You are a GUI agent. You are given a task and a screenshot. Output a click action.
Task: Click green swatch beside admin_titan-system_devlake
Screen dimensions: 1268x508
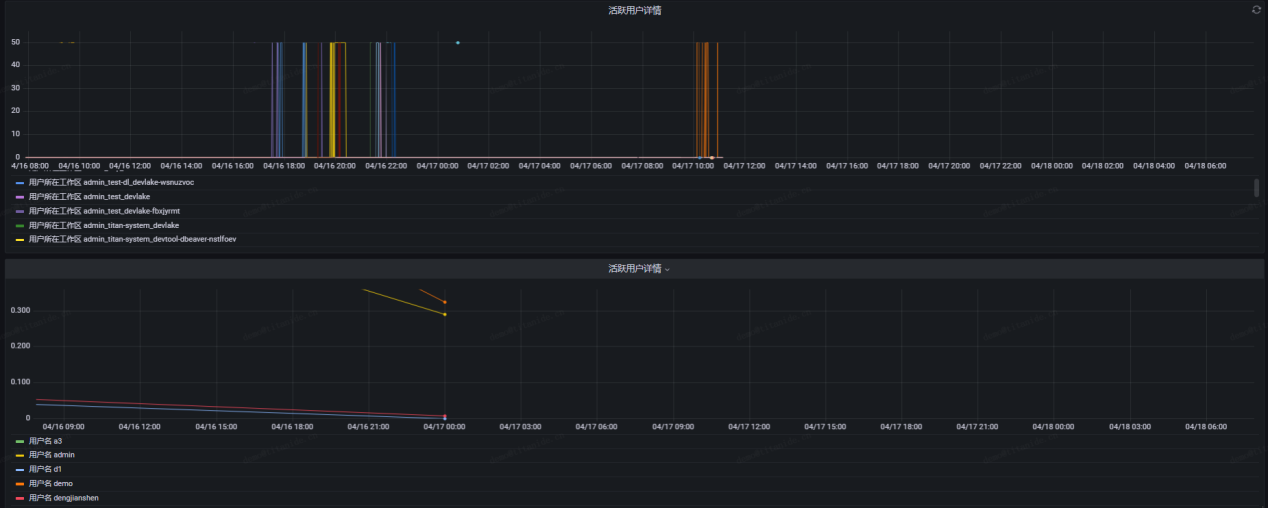click(x=20, y=226)
